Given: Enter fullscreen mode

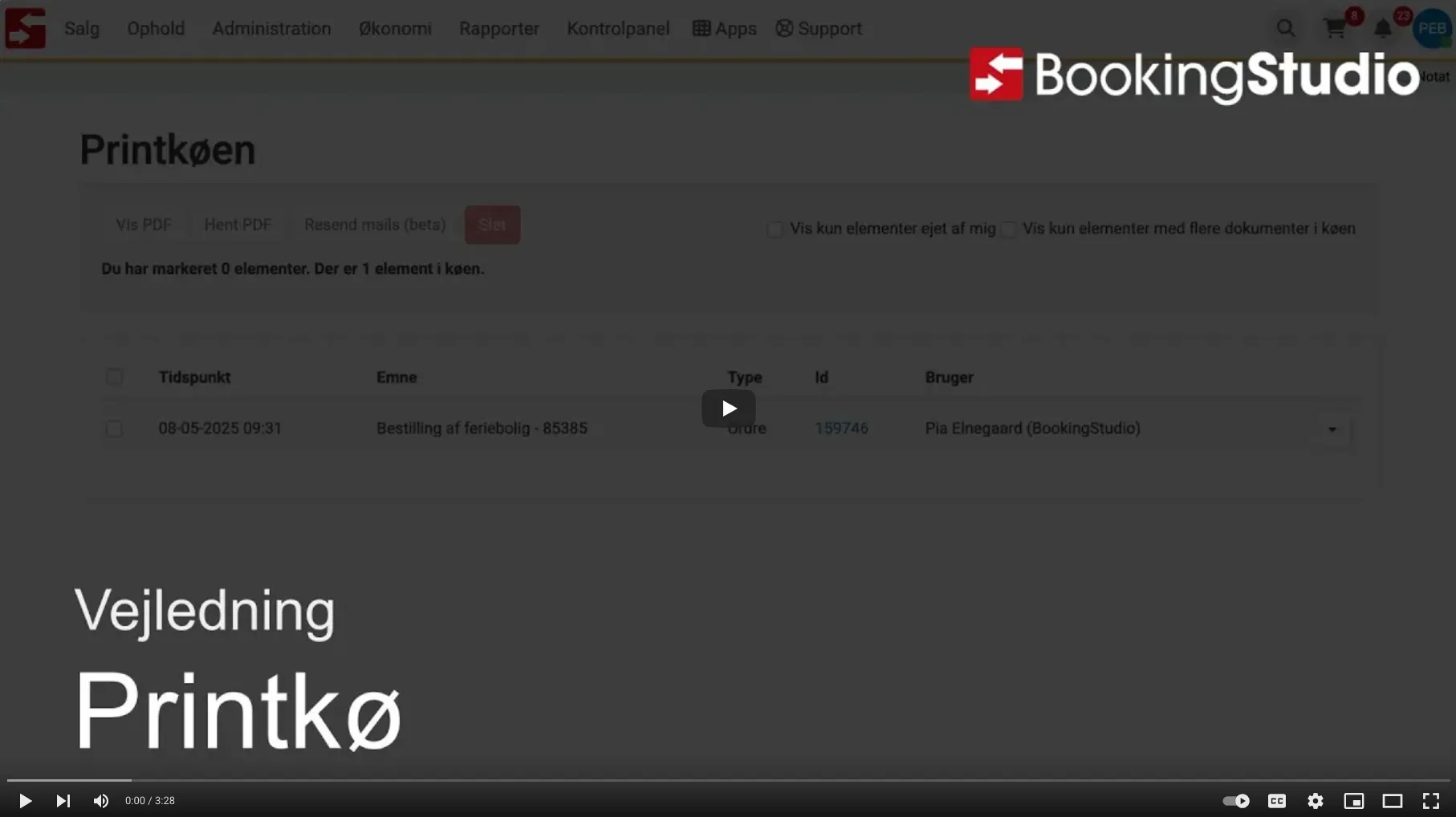Looking at the screenshot, I should pos(1430,801).
